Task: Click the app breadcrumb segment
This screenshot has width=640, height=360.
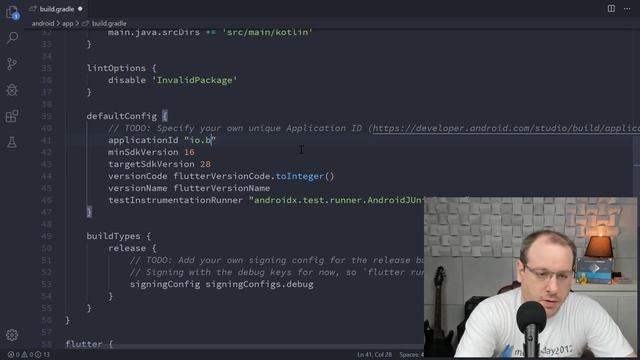Action: pyautogui.click(x=68, y=24)
